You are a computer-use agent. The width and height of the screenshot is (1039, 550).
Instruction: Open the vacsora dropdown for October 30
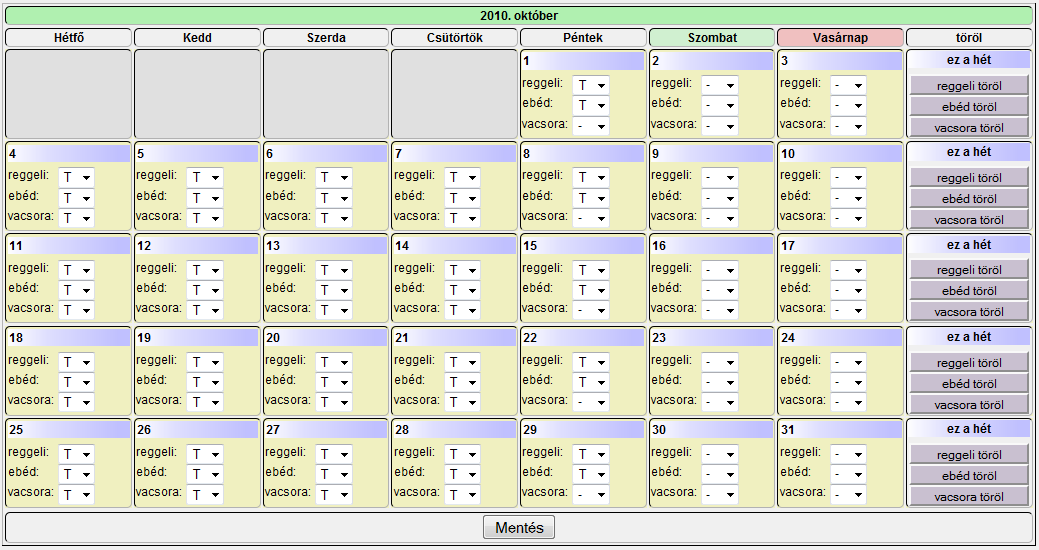(x=720, y=494)
